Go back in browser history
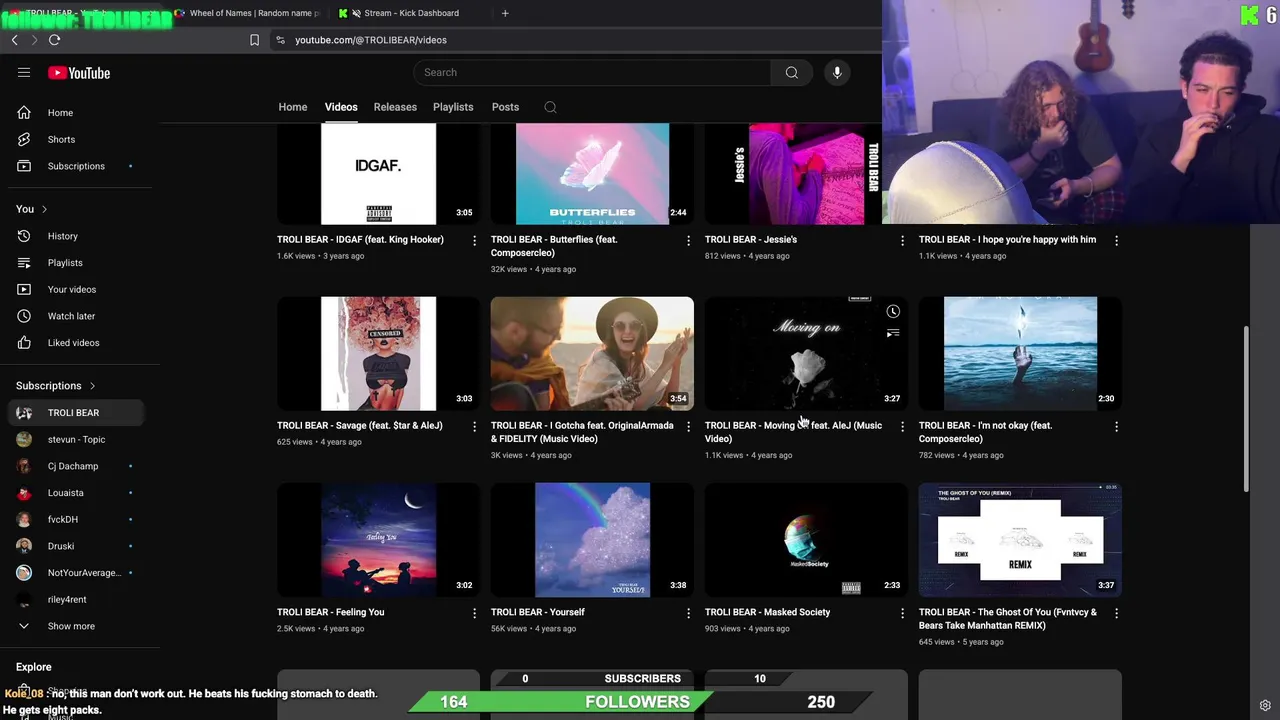 coord(14,40)
